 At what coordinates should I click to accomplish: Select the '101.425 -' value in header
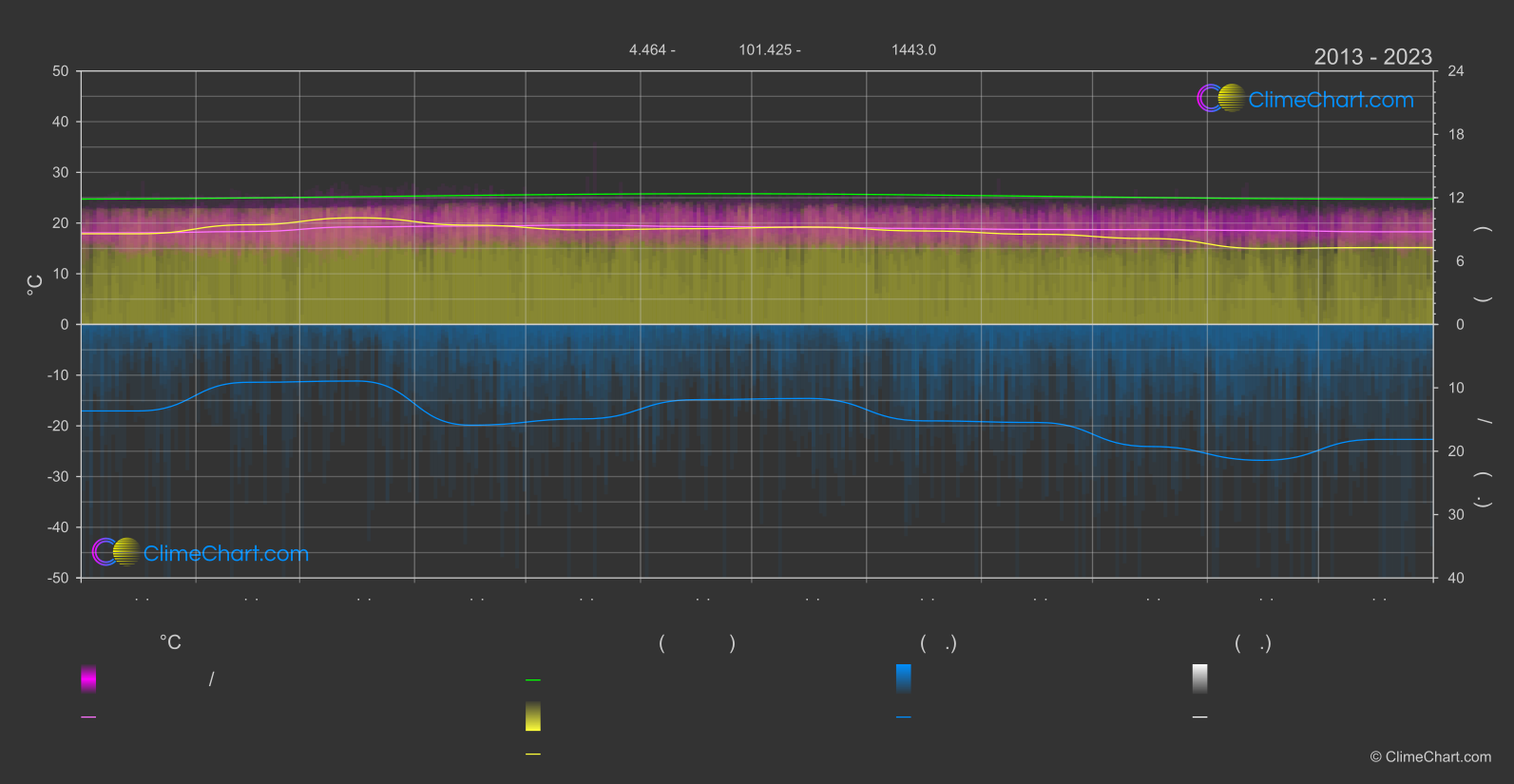pos(770,49)
